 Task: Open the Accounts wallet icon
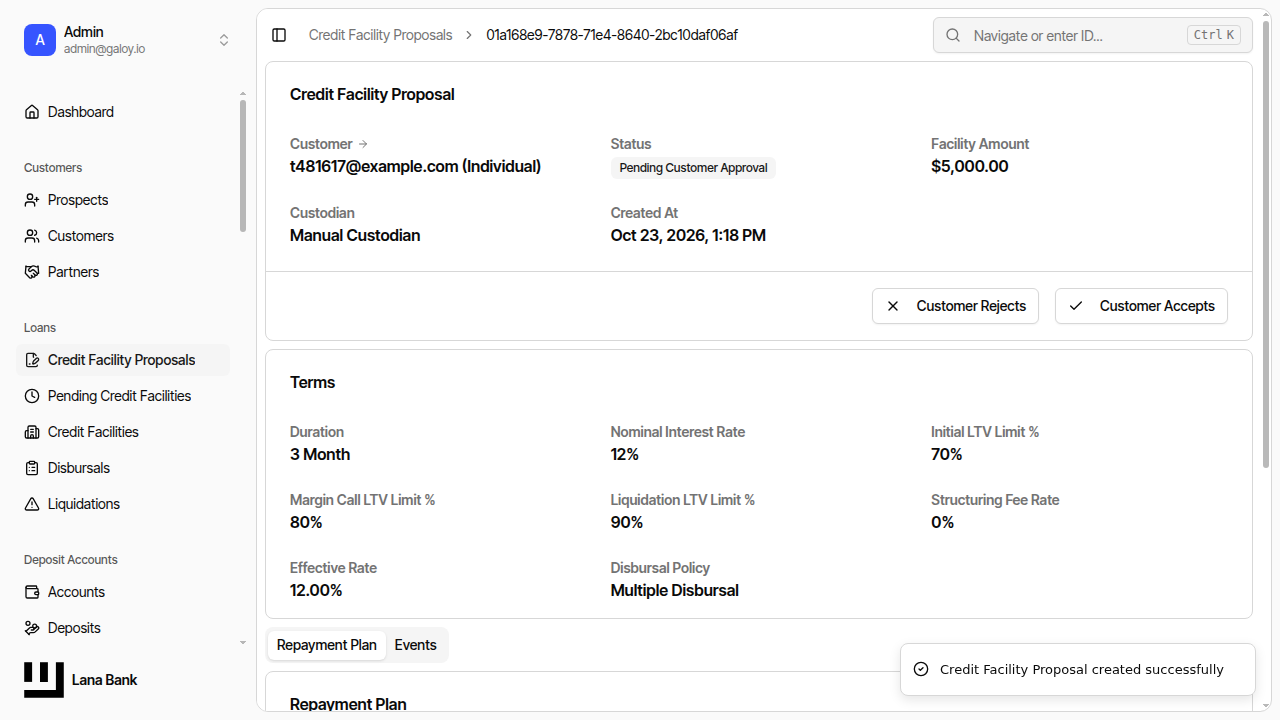tap(32, 592)
